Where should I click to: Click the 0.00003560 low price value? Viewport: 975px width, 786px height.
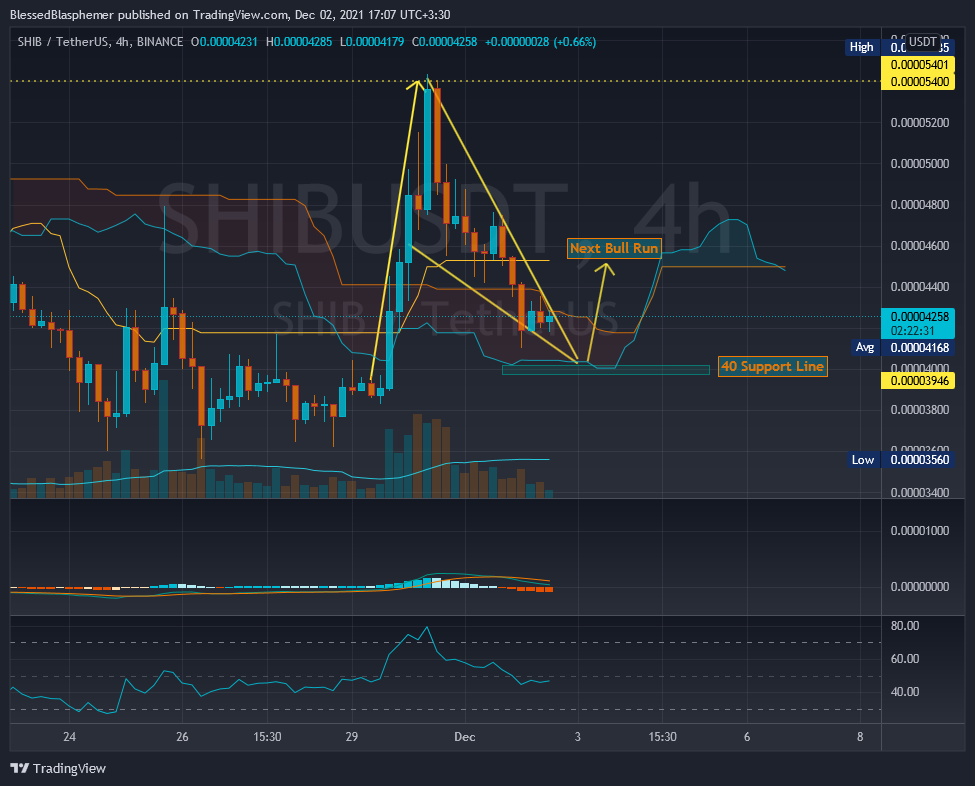[918, 460]
